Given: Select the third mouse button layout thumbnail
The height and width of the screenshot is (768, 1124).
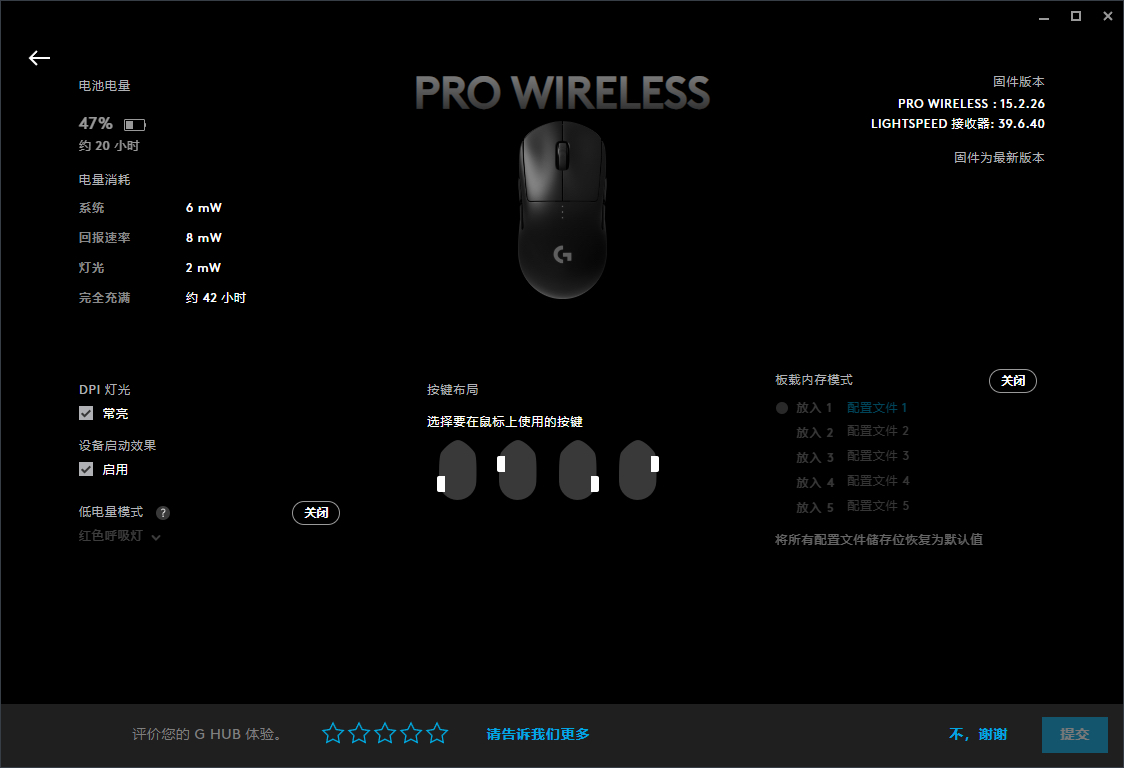Looking at the screenshot, I should pyautogui.click(x=578, y=470).
